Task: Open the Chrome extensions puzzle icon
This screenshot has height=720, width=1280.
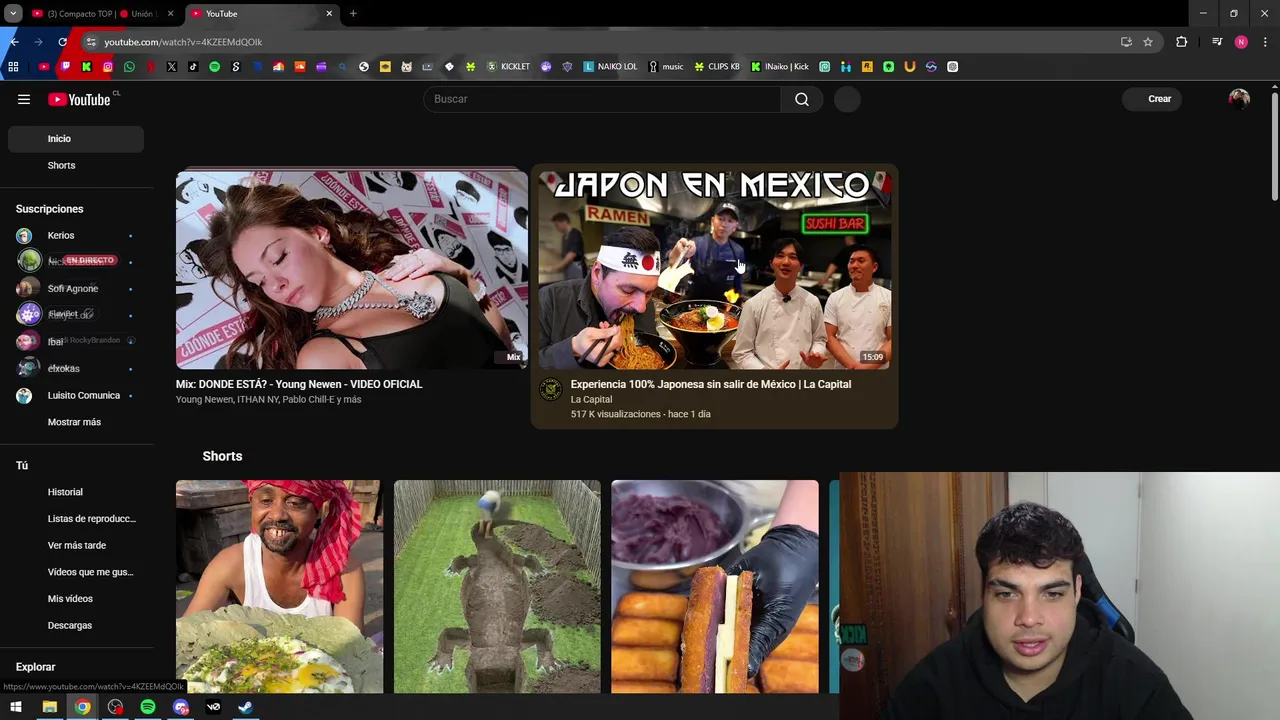Action: (x=1182, y=42)
